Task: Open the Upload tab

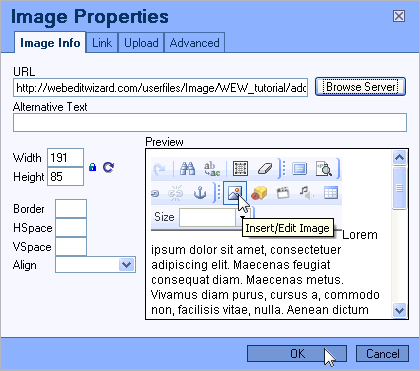Action: click(141, 43)
